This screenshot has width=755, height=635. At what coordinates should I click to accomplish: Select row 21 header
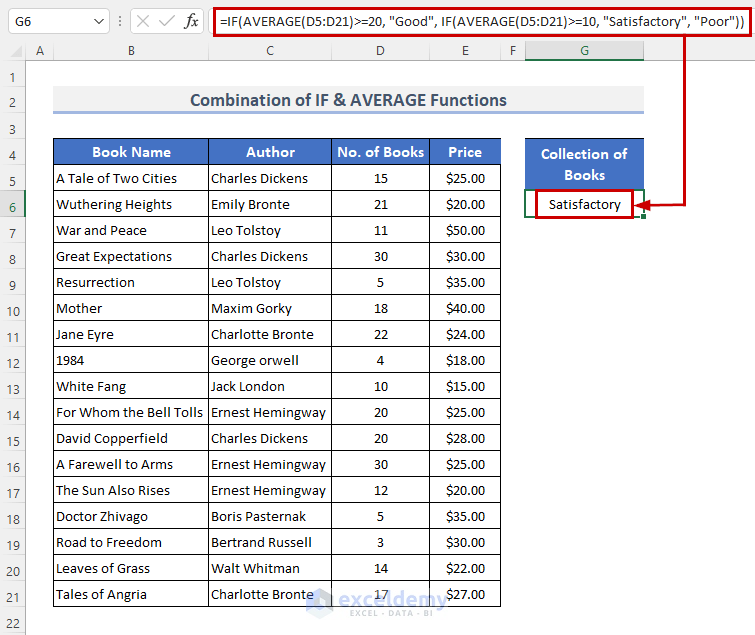pyautogui.click(x=13, y=594)
